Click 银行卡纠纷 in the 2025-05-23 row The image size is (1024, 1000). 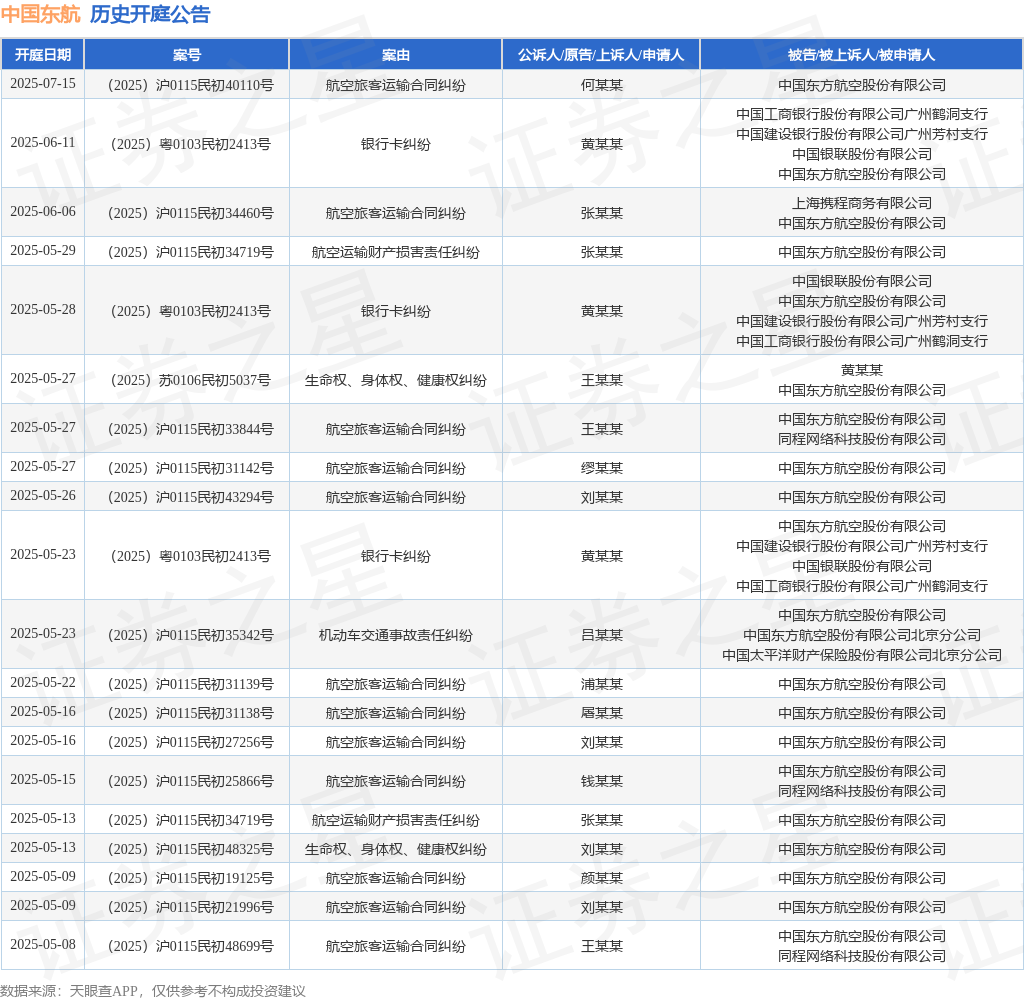click(396, 556)
